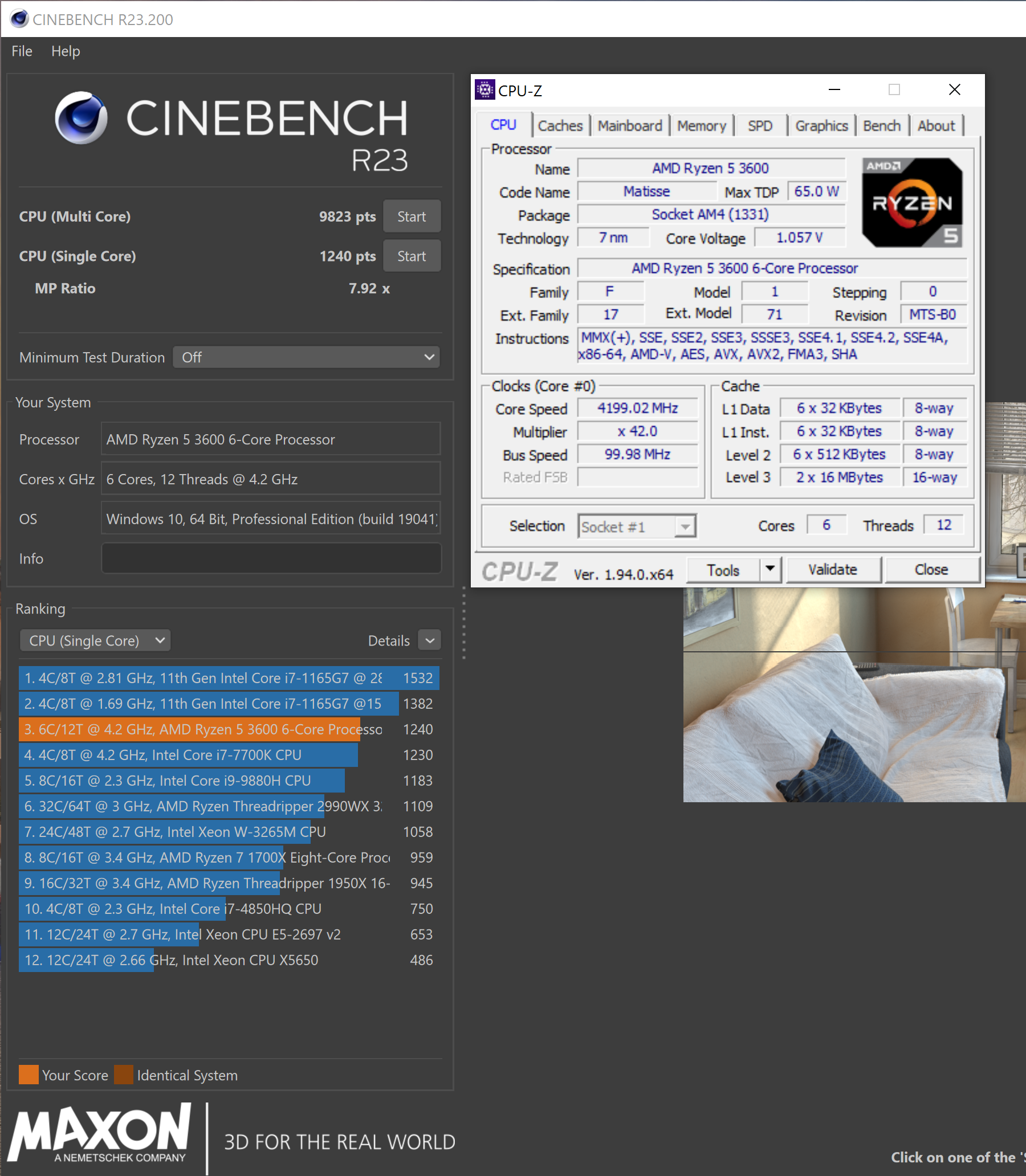Viewport: 1026px width, 1176px height.
Task: Open Minimum Test Duration dropdown
Action: click(x=306, y=357)
